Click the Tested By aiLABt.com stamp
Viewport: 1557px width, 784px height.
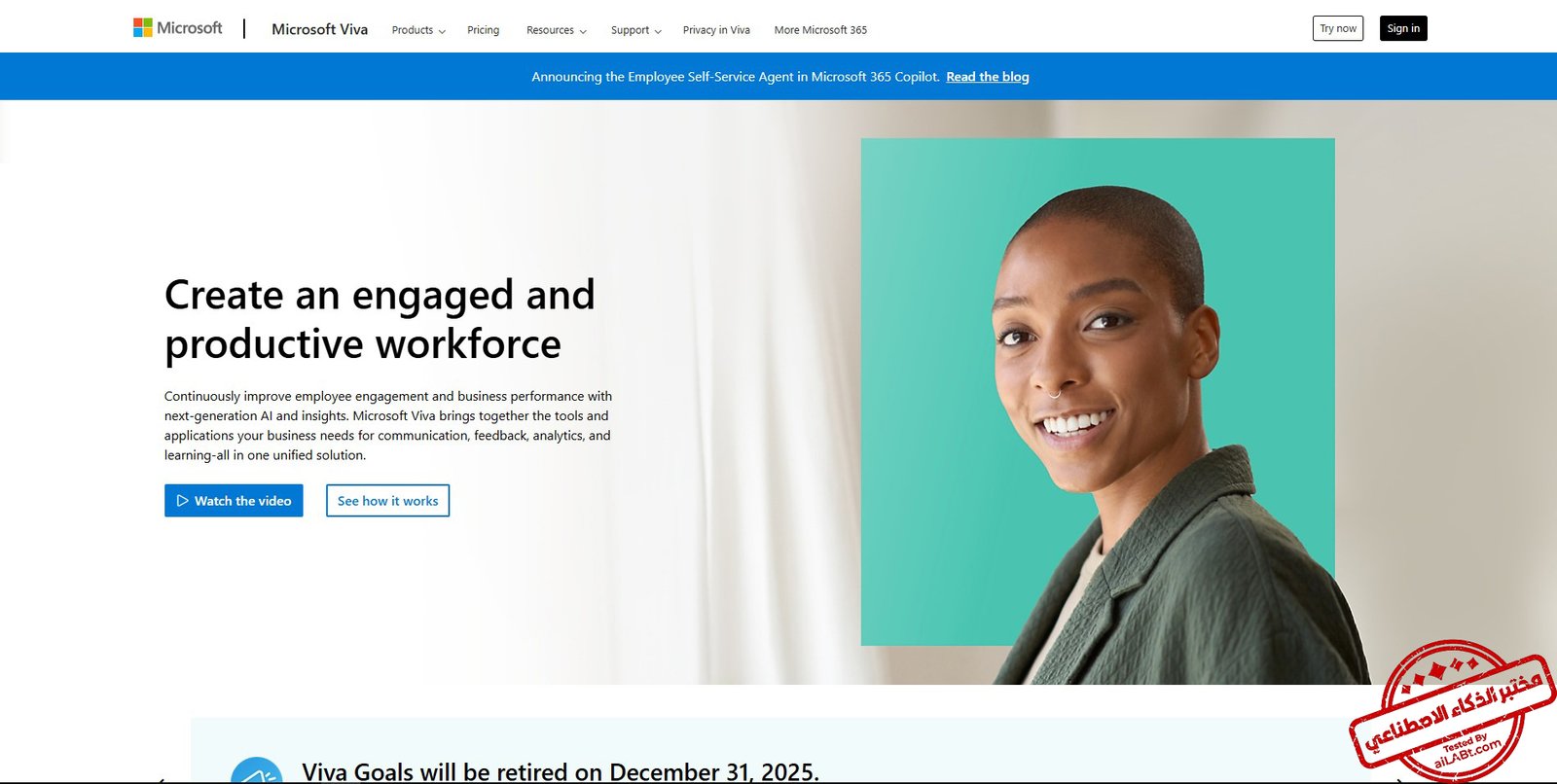click(x=1452, y=710)
